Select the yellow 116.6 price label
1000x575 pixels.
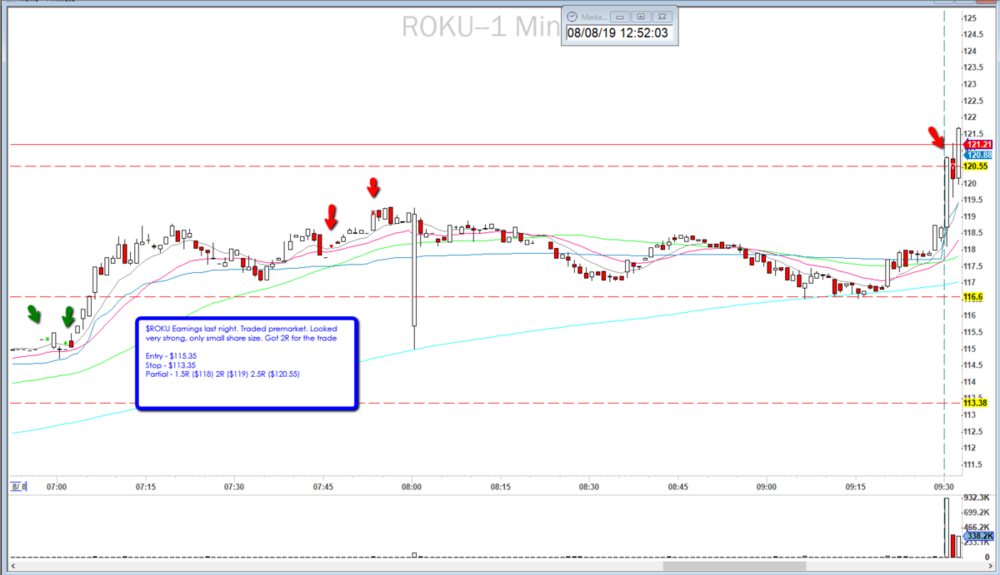(973, 297)
